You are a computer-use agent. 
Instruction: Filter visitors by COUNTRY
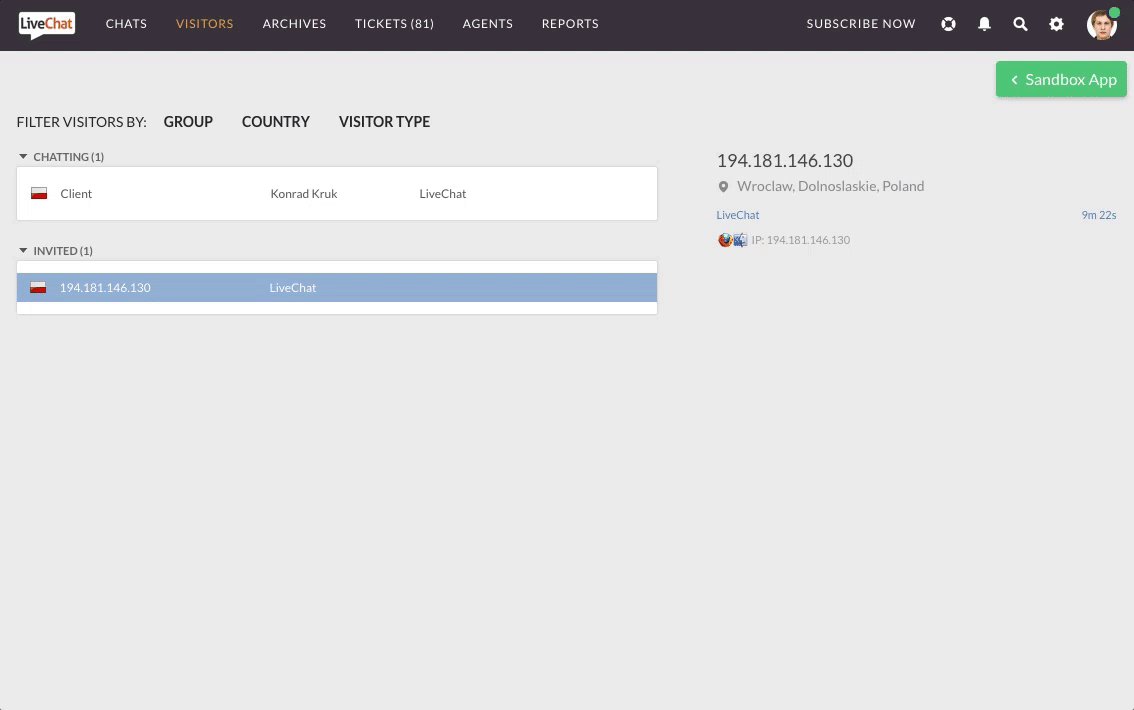[x=275, y=121]
